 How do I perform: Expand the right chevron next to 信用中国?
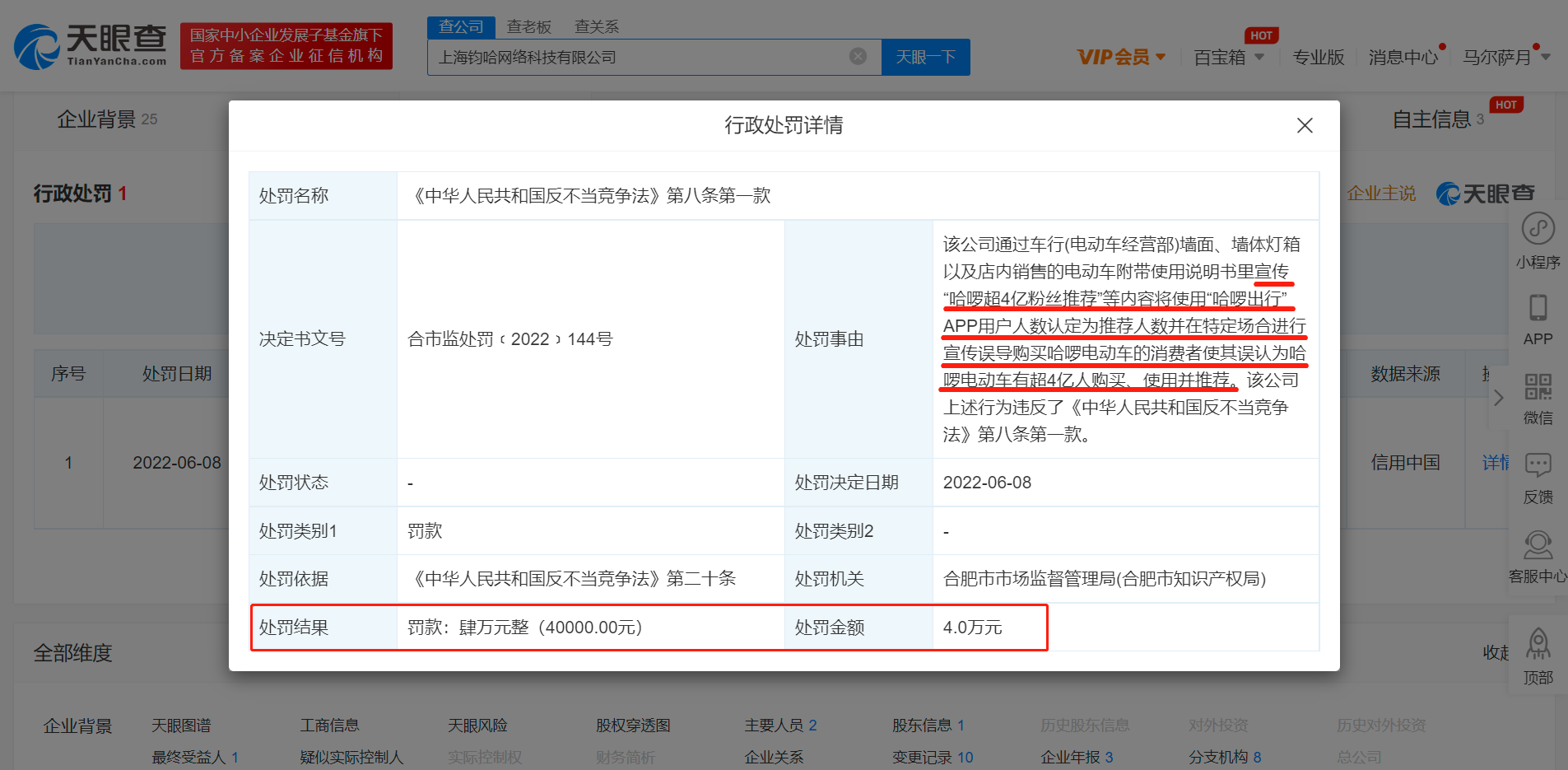(x=1499, y=398)
